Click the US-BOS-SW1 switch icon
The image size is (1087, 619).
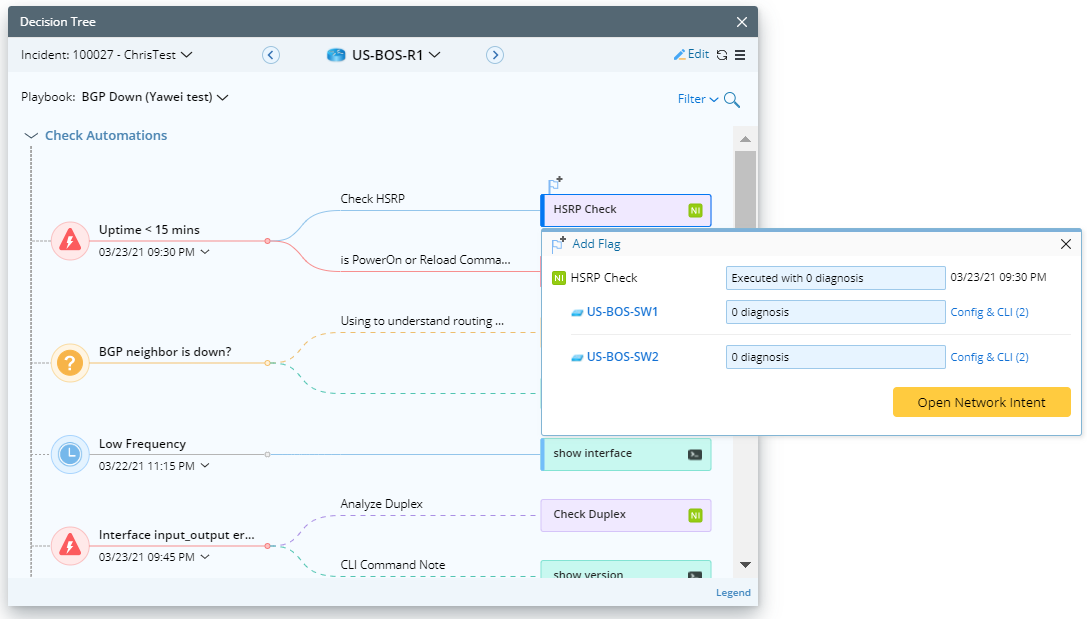coord(577,313)
